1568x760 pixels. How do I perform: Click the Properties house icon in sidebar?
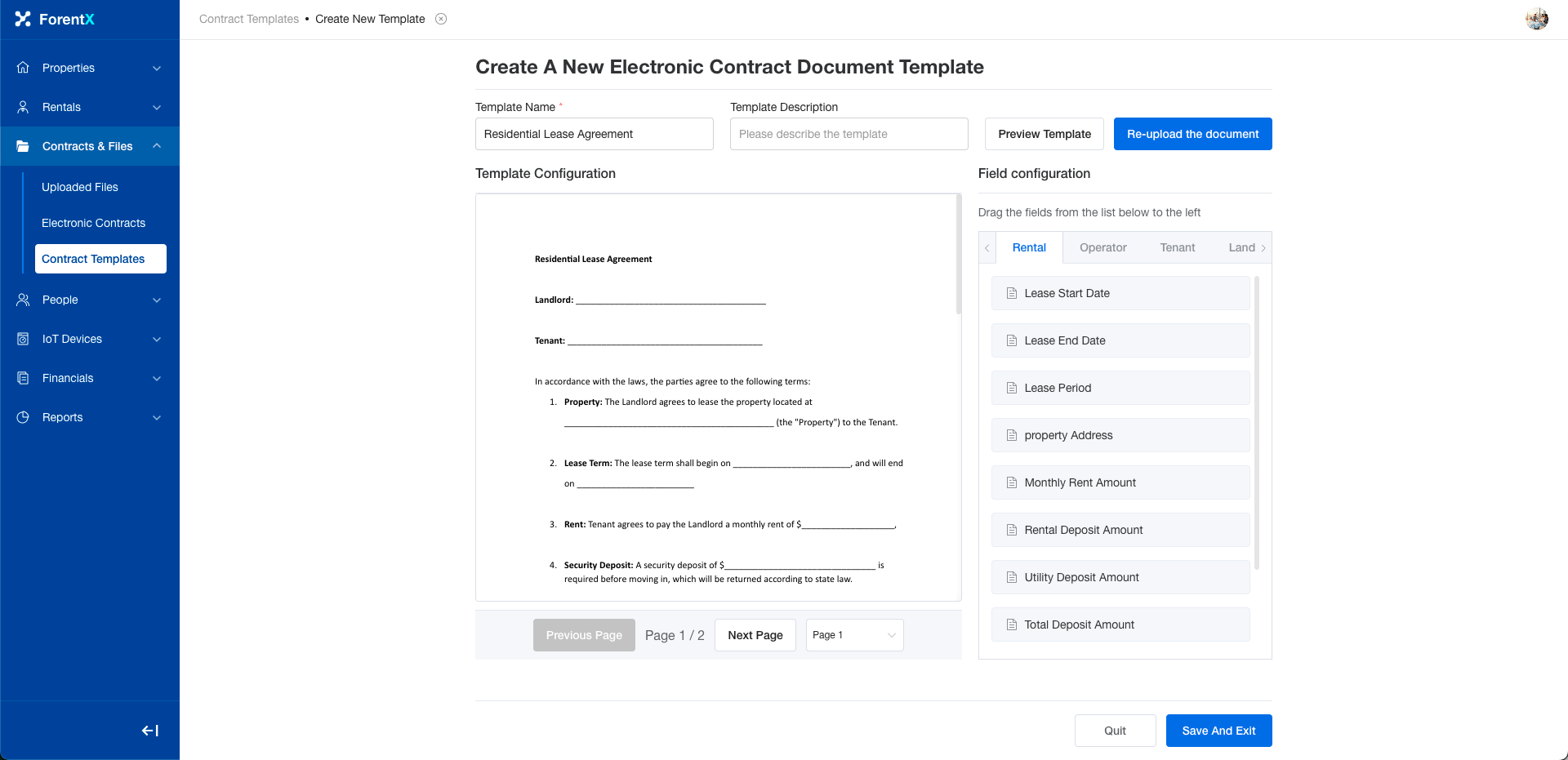23,68
